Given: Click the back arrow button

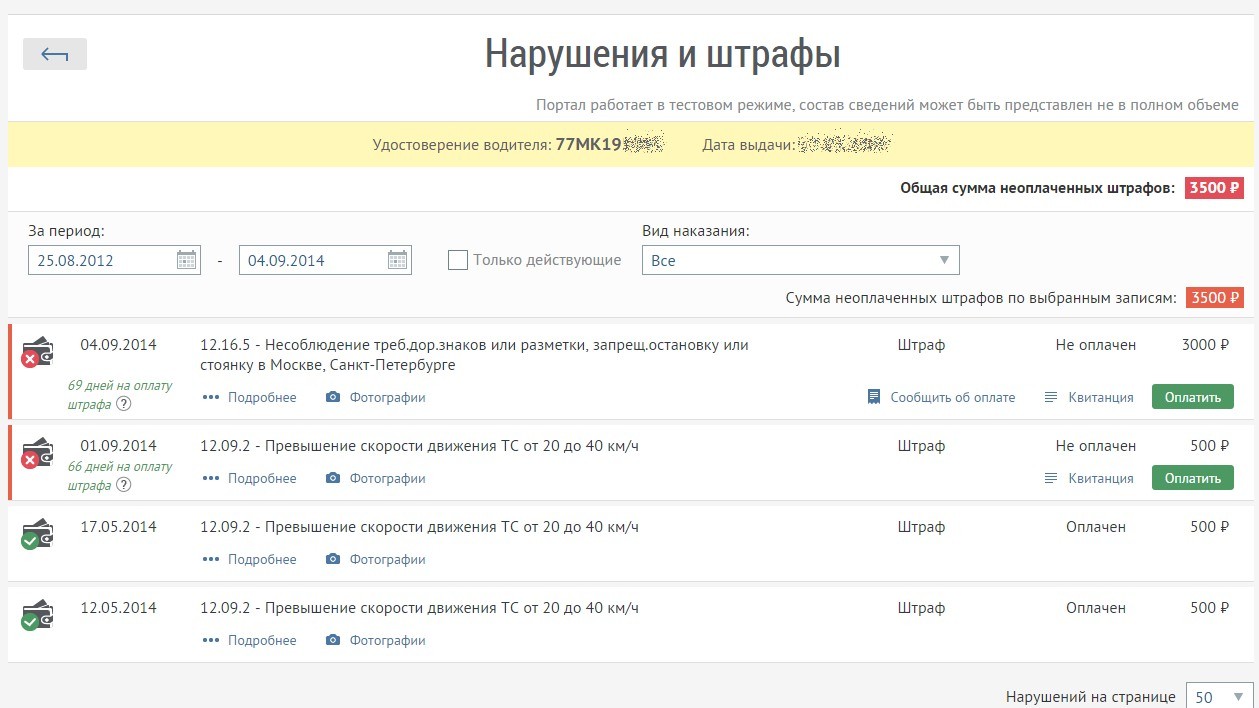Looking at the screenshot, I should (x=55, y=54).
